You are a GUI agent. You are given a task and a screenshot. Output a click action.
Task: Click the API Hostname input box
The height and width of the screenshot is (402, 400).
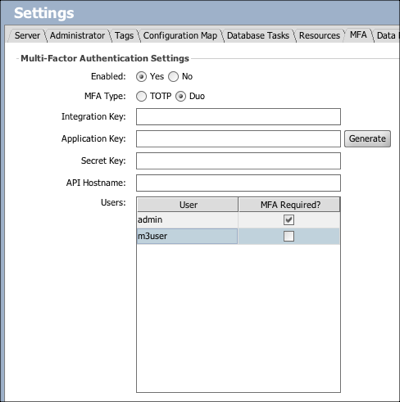point(238,183)
